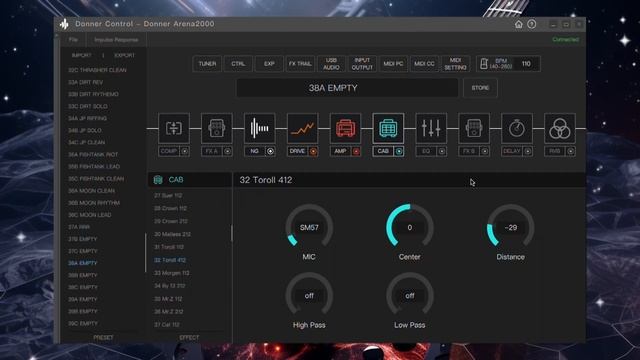Click IMPORT in preset panel
640x360 pixels.
82,55
